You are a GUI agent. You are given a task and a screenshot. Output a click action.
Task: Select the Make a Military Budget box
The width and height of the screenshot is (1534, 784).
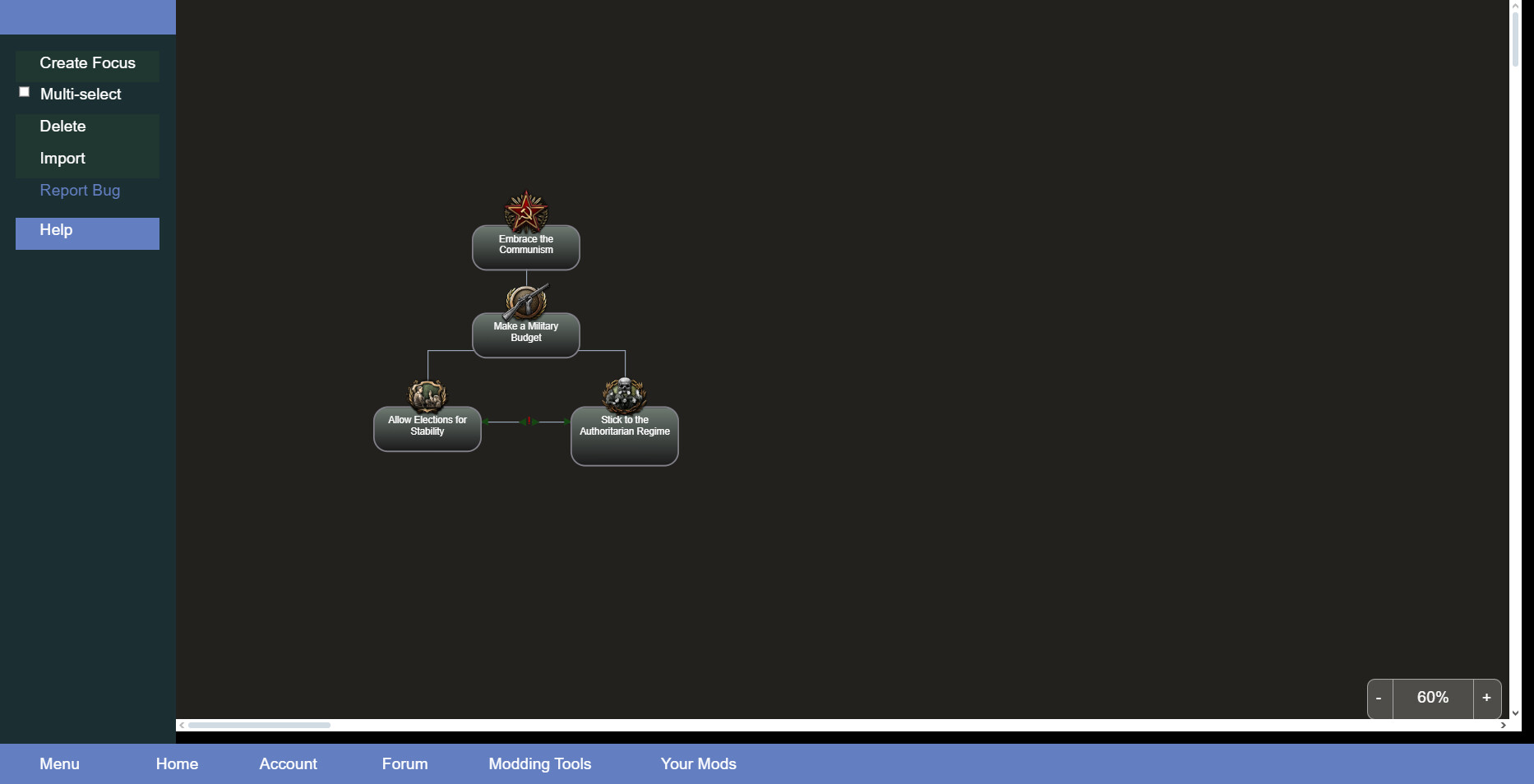[526, 337]
